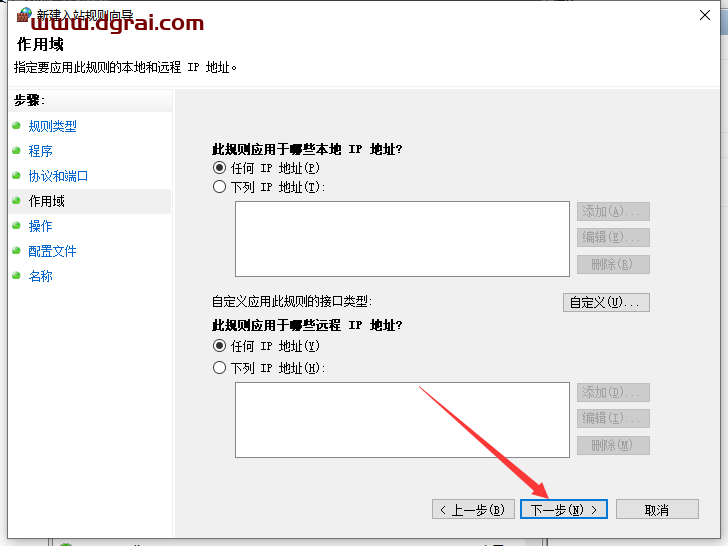Click local 编辑(E)... button
The height and width of the screenshot is (546, 728).
(x=613, y=237)
